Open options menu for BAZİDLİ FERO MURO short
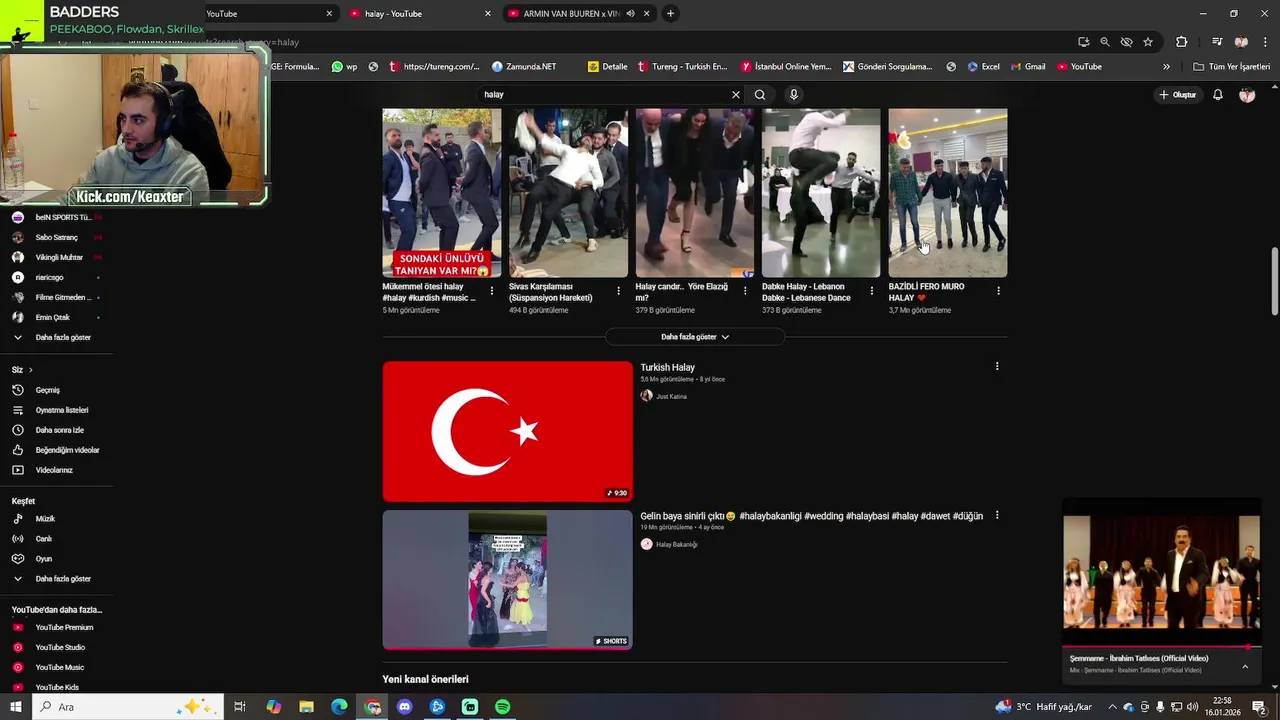Viewport: 1280px width, 720px height. pyautogui.click(x=998, y=291)
